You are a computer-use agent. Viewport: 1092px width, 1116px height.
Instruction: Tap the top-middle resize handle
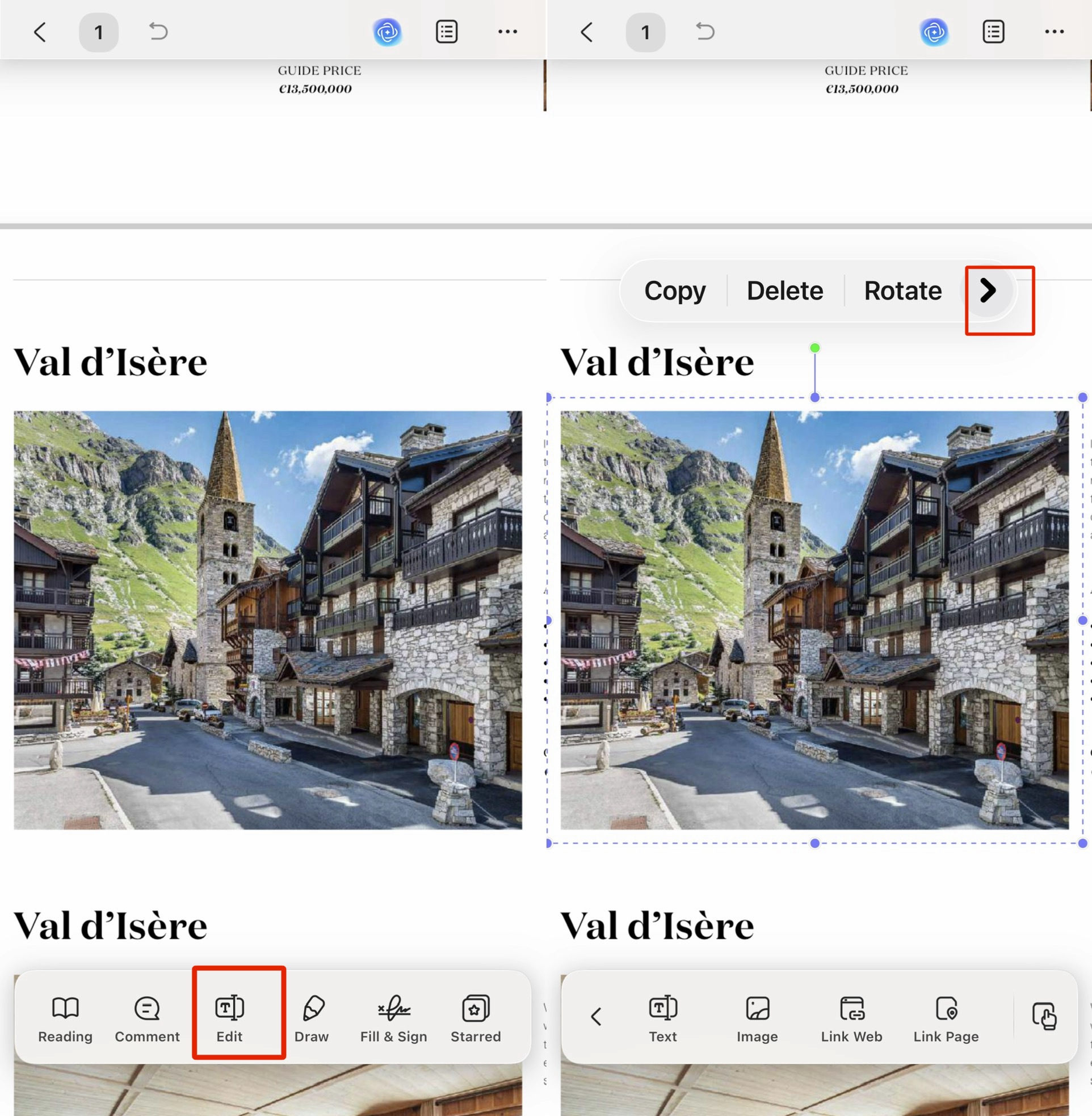tap(815, 397)
